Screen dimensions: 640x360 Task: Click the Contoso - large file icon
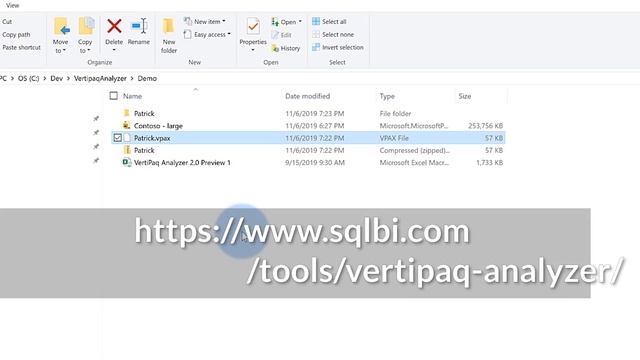[127, 125]
